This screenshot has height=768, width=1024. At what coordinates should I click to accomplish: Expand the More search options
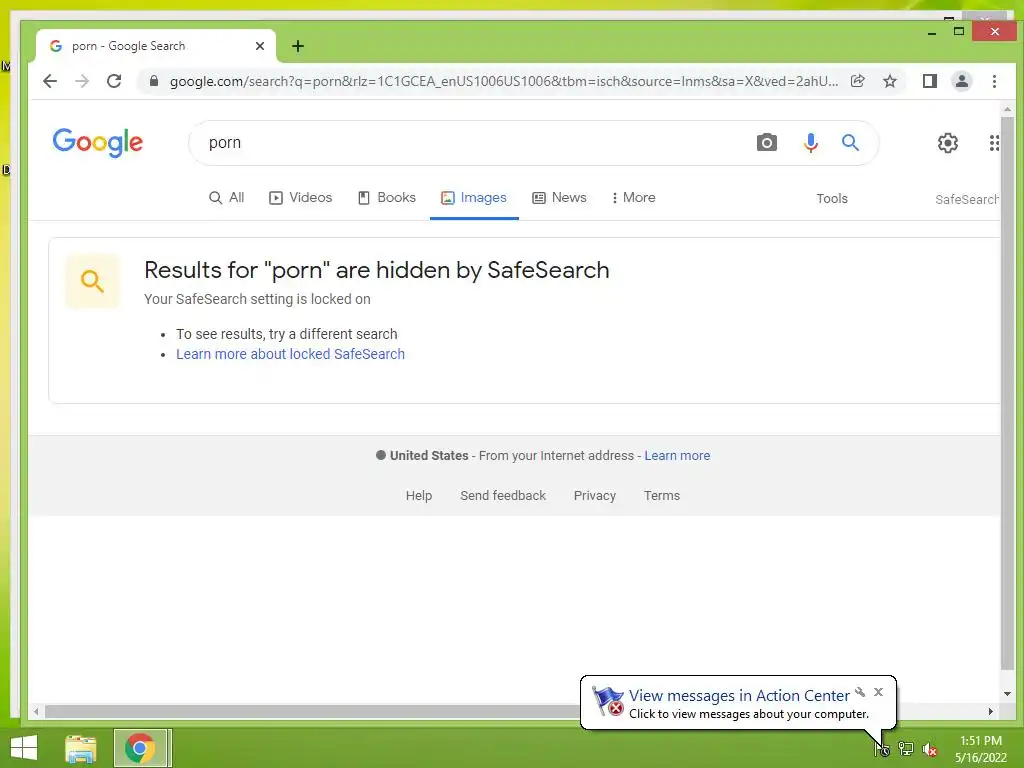tap(633, 197)
